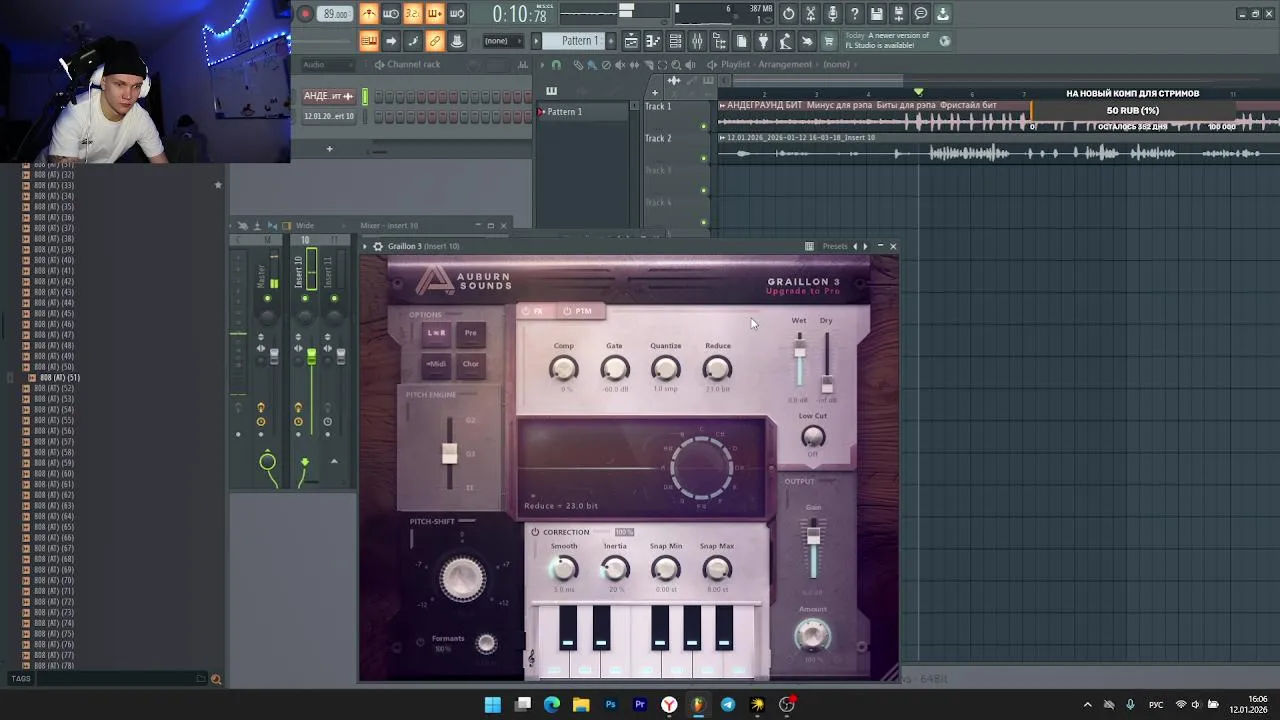Click the Pre option button

click(x=470, y=333)
